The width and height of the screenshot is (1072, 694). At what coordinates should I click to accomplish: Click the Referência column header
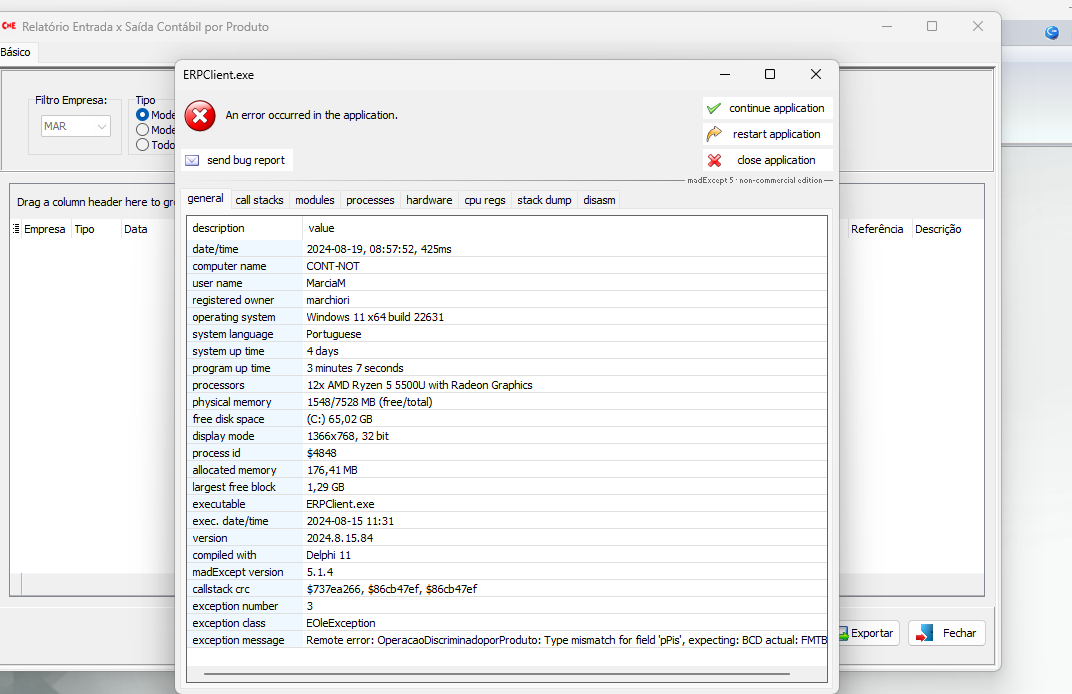coord(877,229)
